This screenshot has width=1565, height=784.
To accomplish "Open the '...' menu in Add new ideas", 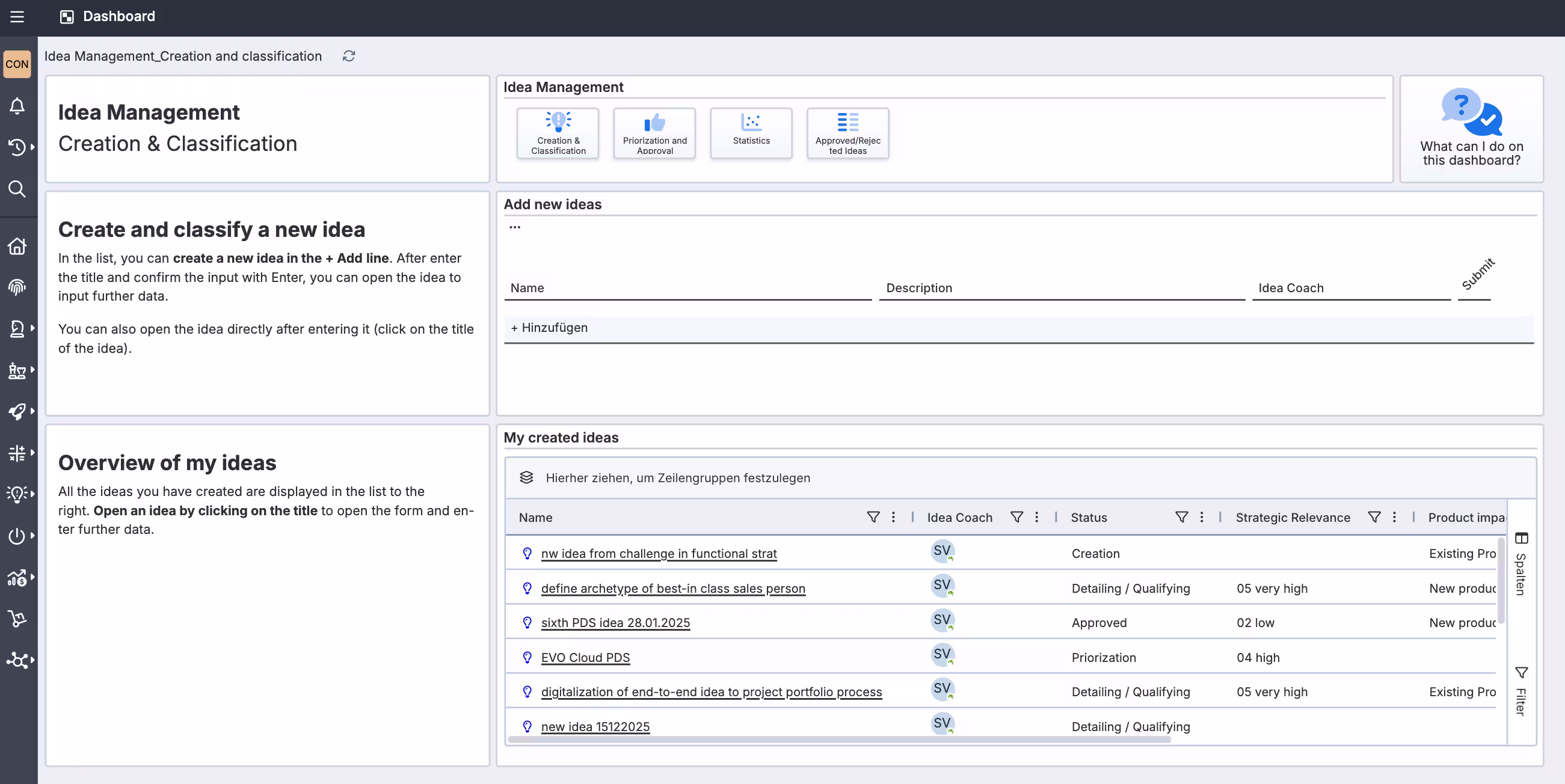I will click(515, 227).
